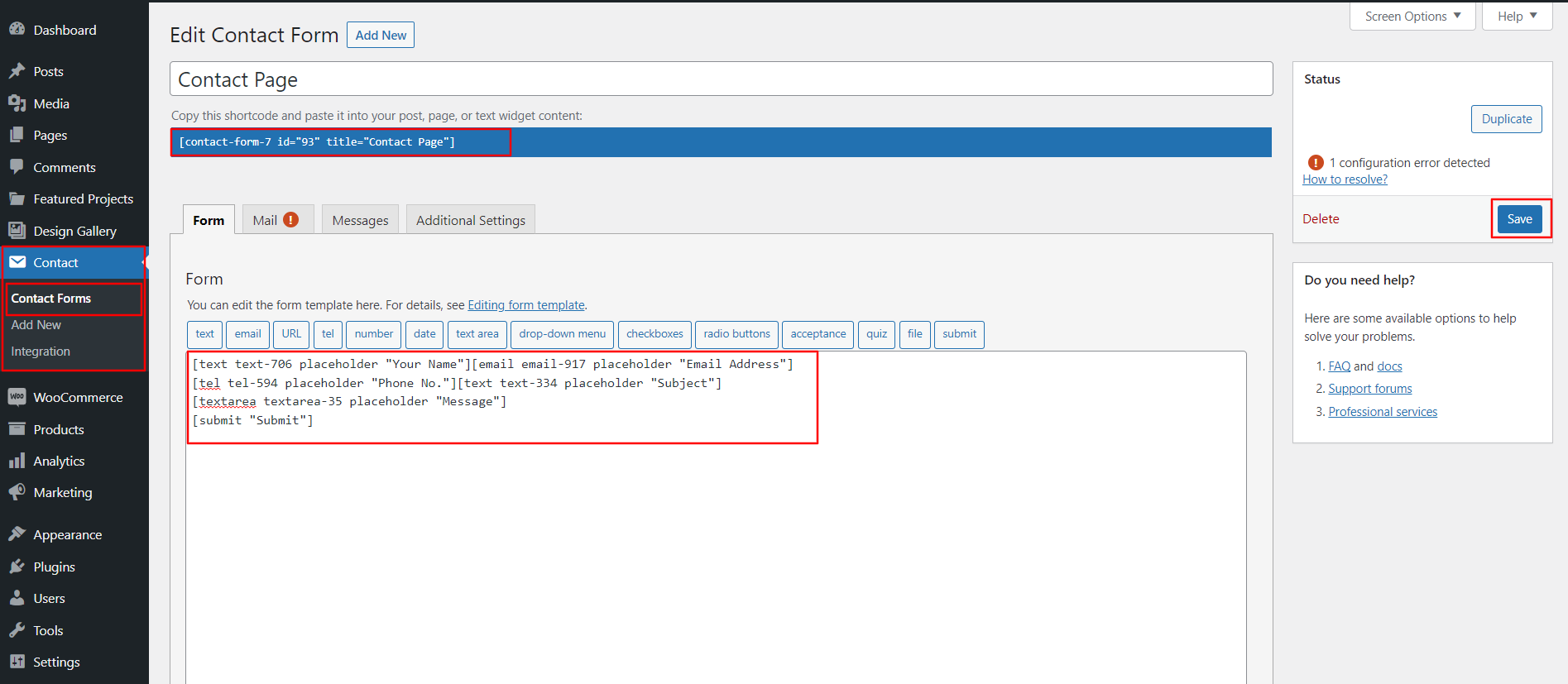This screenshot has width=1568, height=684.
Task: Click the Media icon in sidebar
Action: point(17,103)
